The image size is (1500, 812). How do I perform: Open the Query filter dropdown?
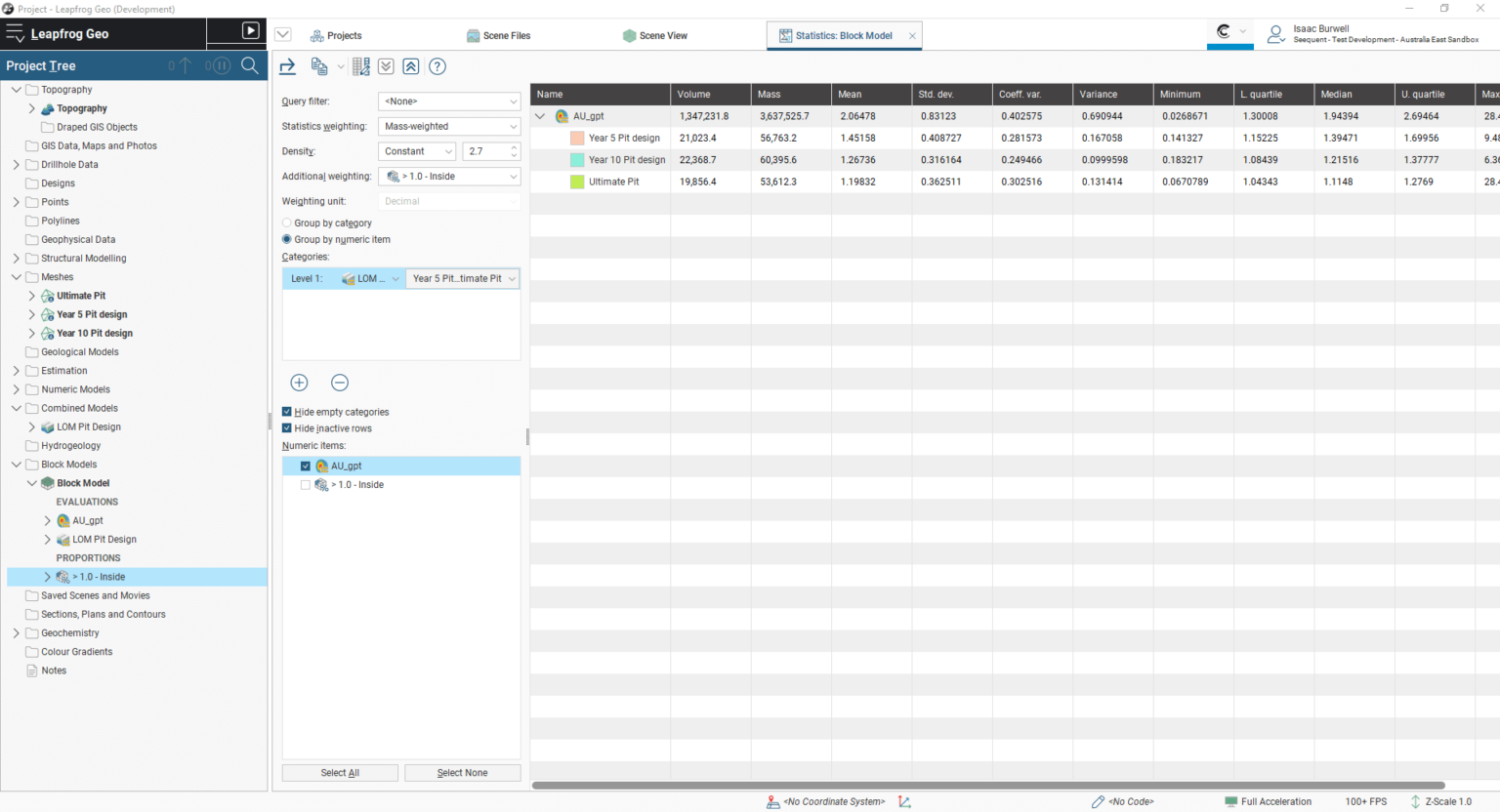(x=448, y=101)
